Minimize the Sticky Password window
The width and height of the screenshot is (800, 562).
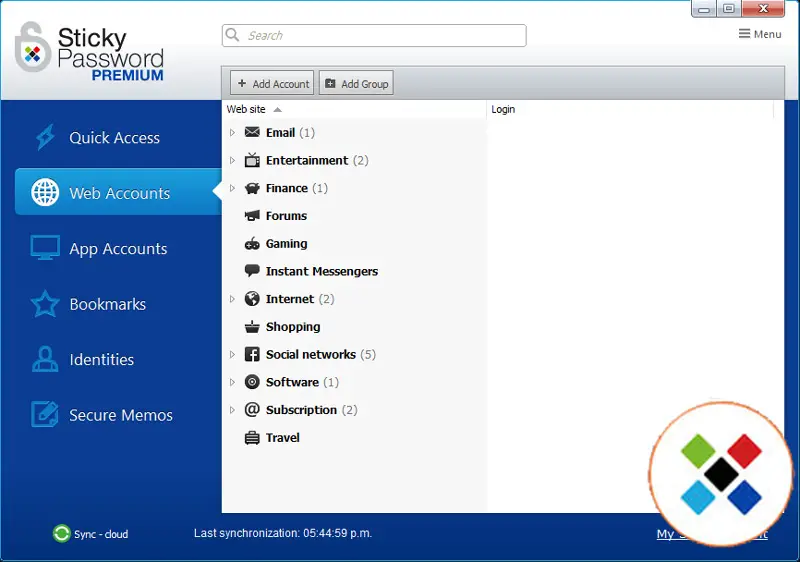pos(704,9)
